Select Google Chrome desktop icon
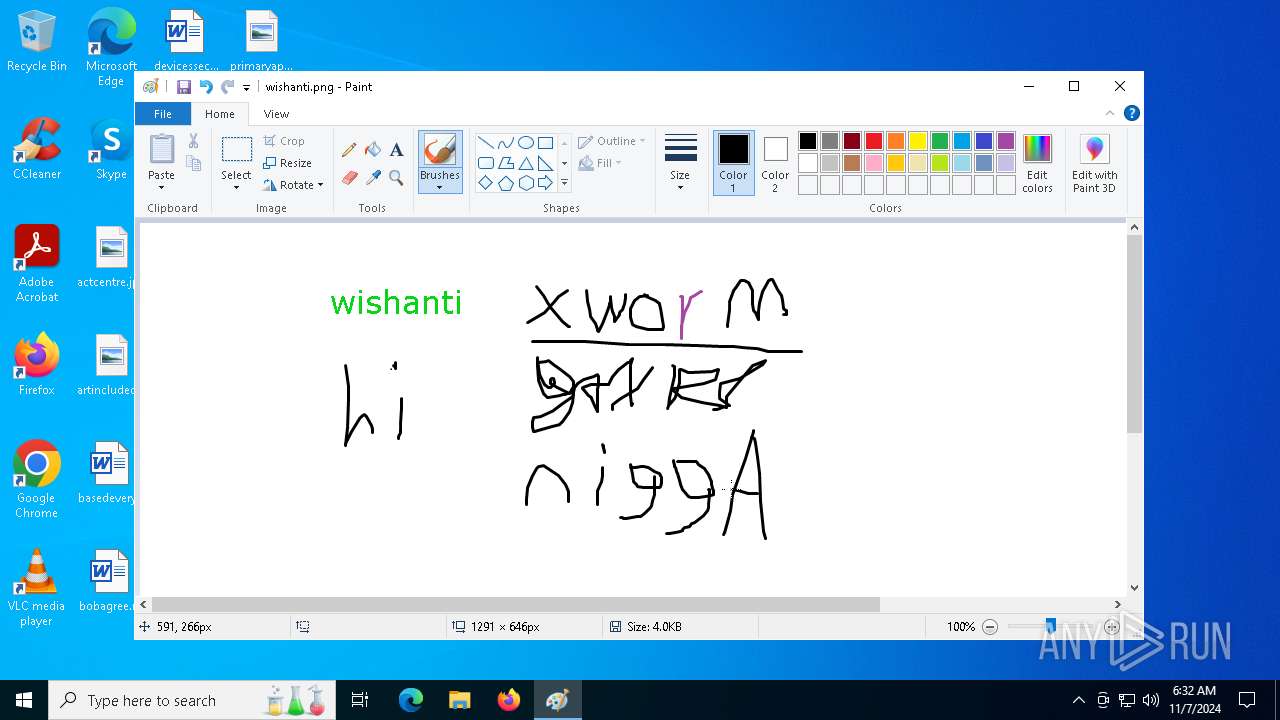 tap(37, 480)
